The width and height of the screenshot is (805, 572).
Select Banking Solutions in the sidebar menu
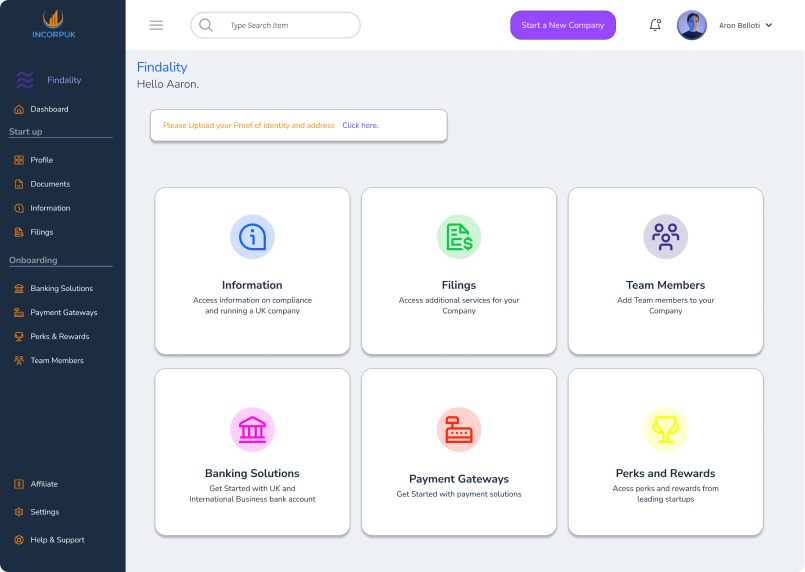coord(62,289)
